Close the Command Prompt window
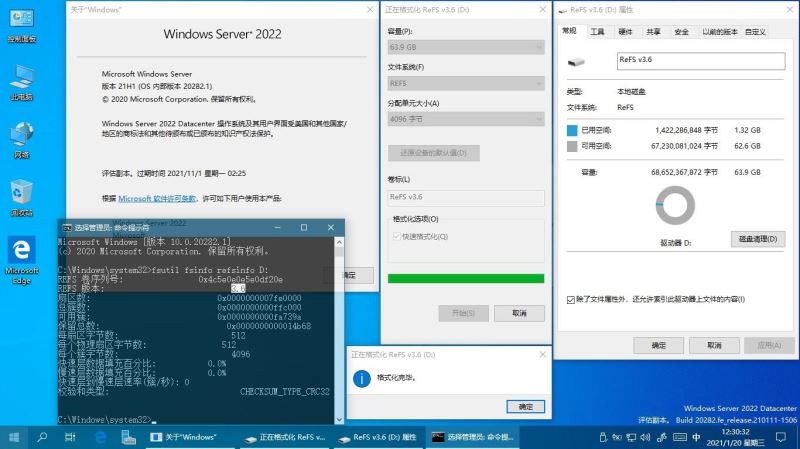Viewport: 800px width, 449px height. (331, 228)
